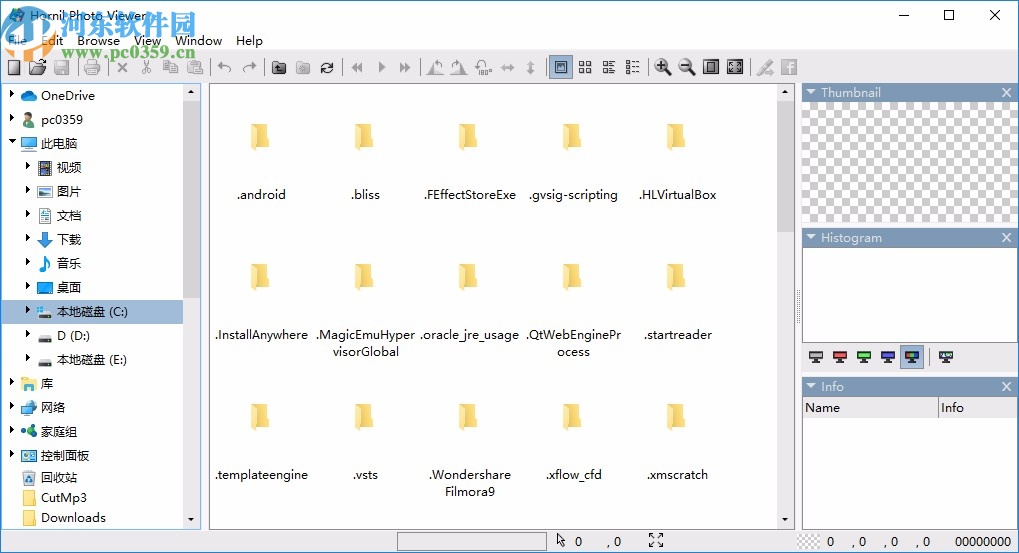Click the status bar input field
The image size is (1019, 553).
coord(472,541)
